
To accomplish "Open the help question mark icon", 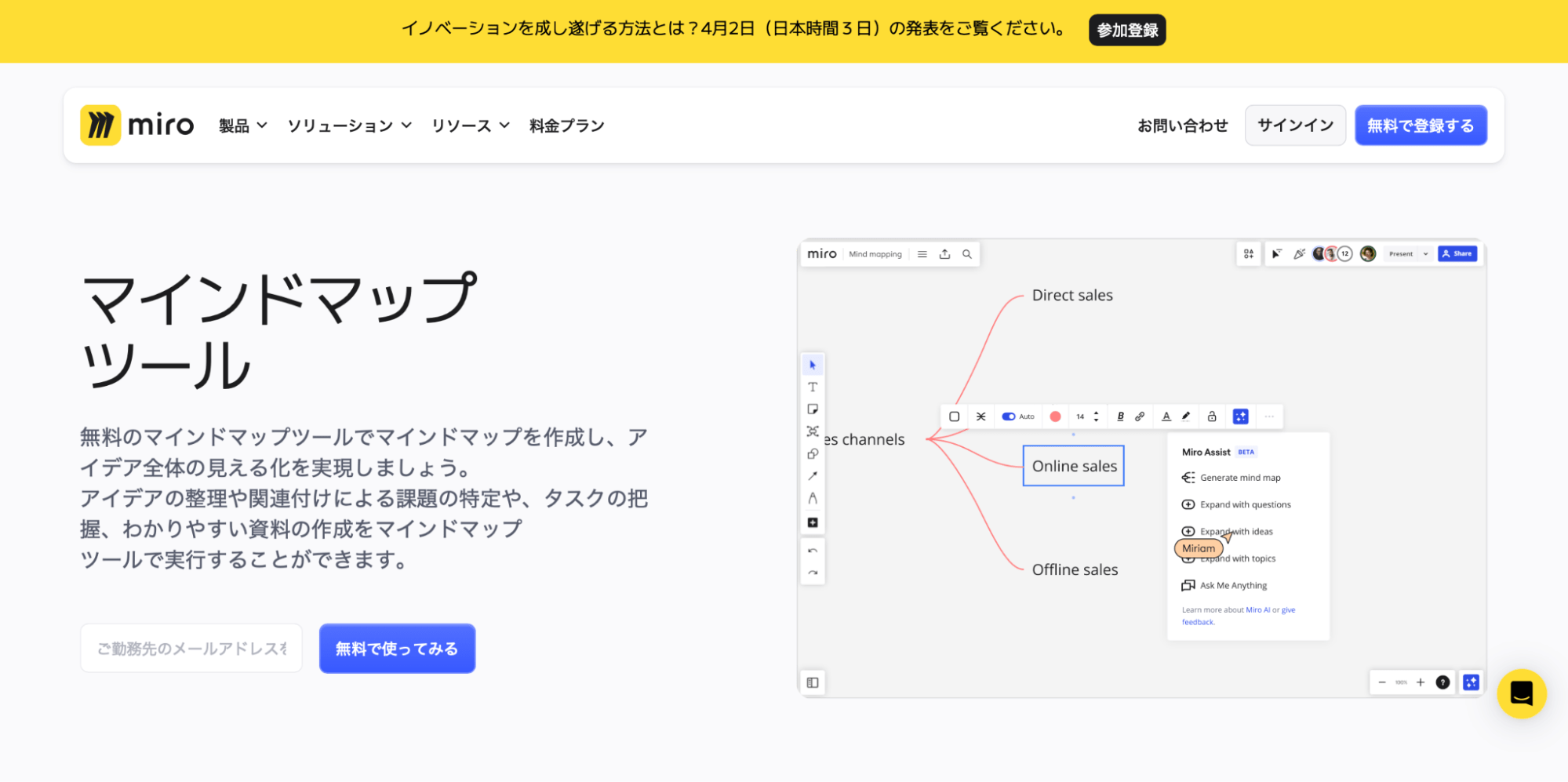I will coord(1442,682).
